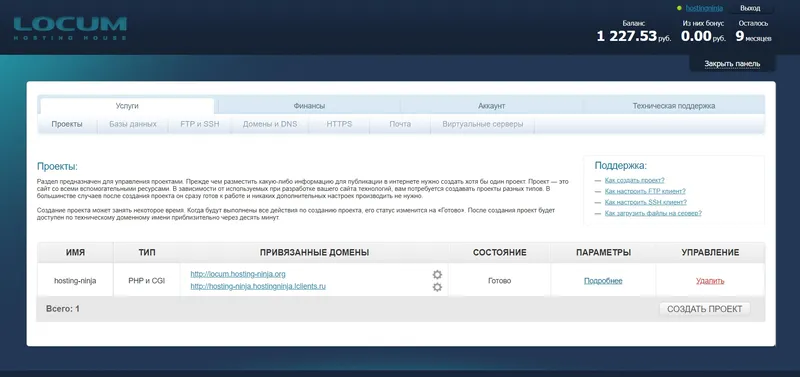Click Удалить to delete hosting-ninja project

710,281
